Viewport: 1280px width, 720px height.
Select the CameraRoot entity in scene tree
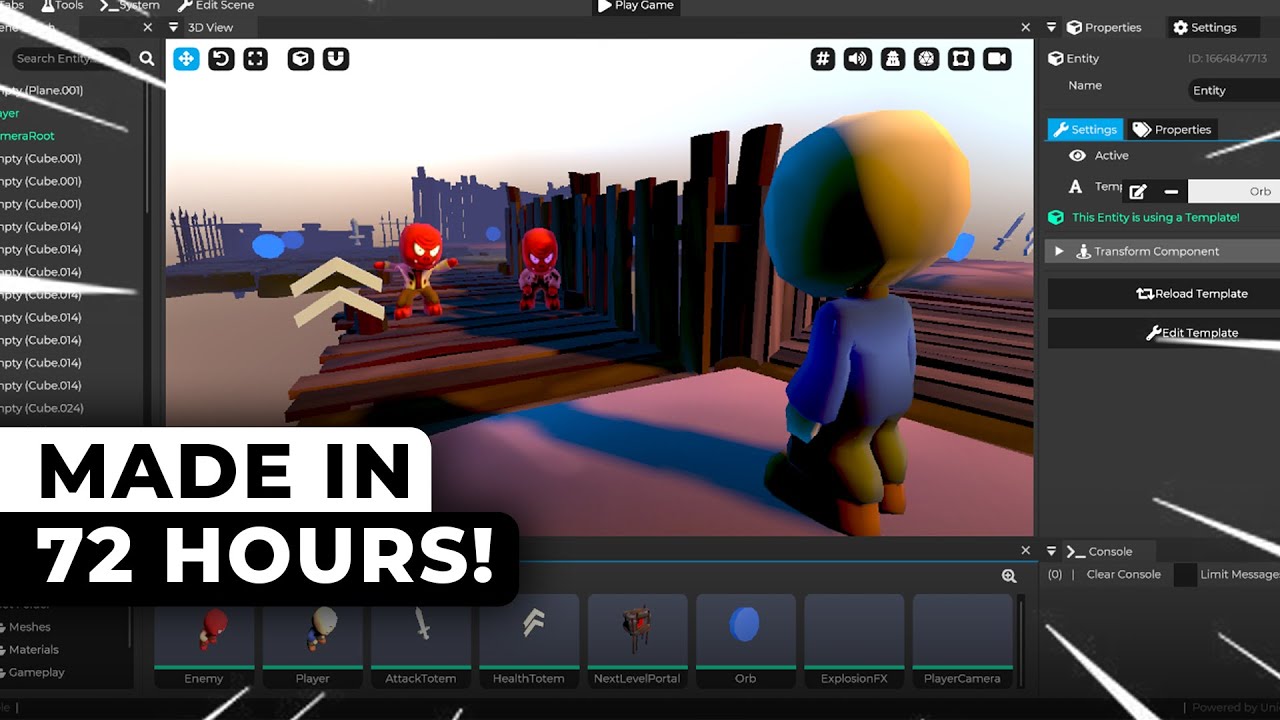tap(28, 136)
